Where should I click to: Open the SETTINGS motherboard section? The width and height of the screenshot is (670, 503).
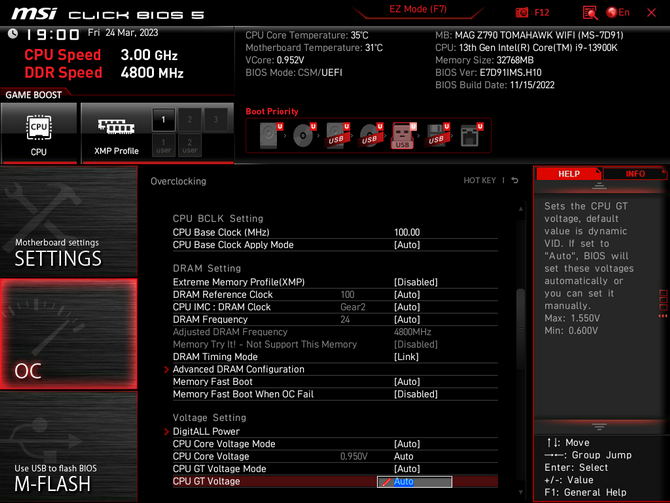(69, 221)
